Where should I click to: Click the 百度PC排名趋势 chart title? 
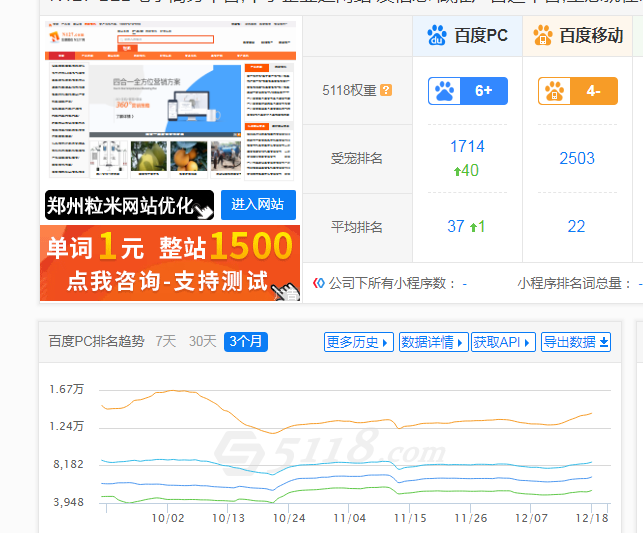[96, 341]
